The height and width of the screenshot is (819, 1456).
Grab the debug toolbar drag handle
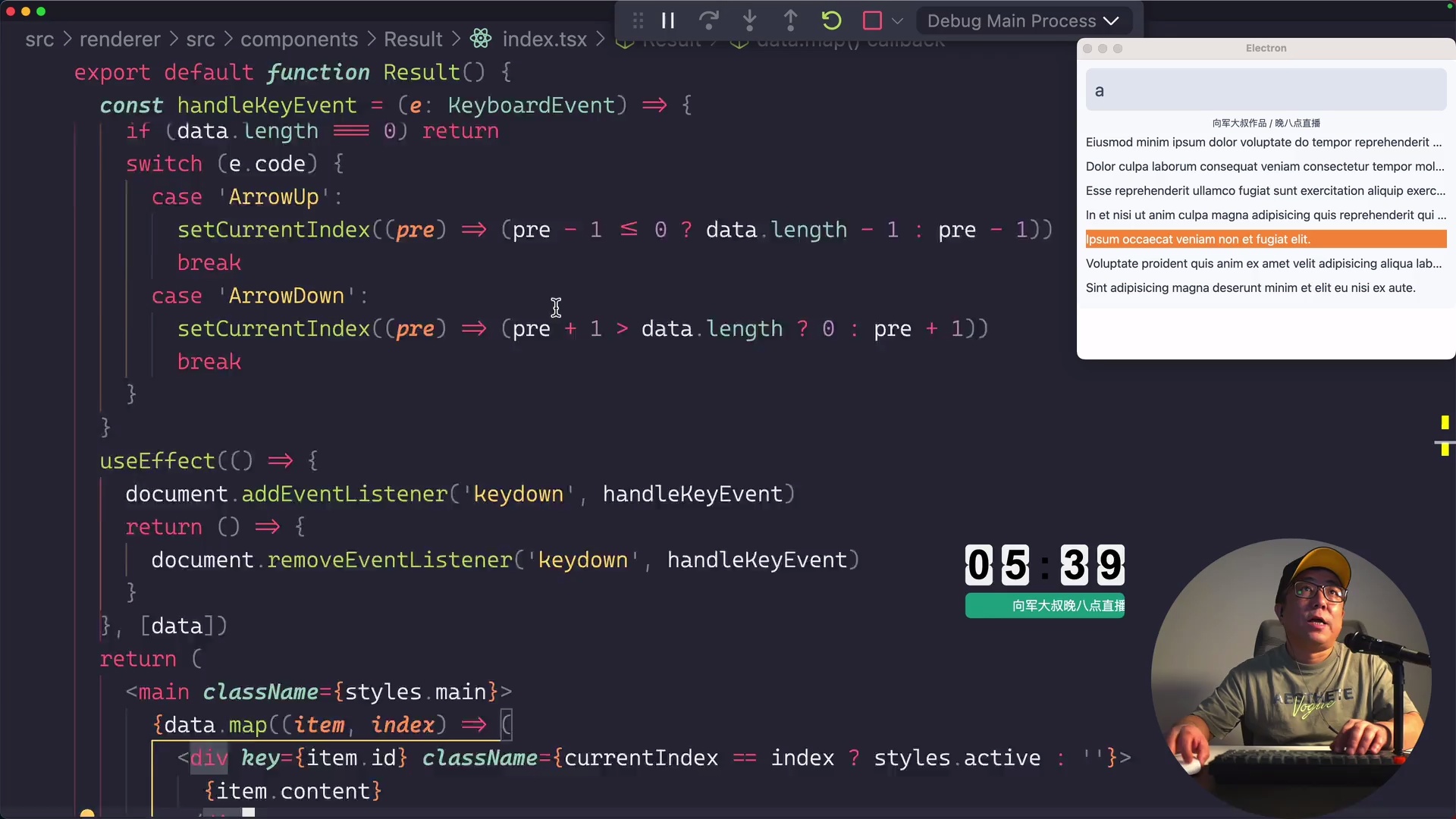click(x=638, y=20)
